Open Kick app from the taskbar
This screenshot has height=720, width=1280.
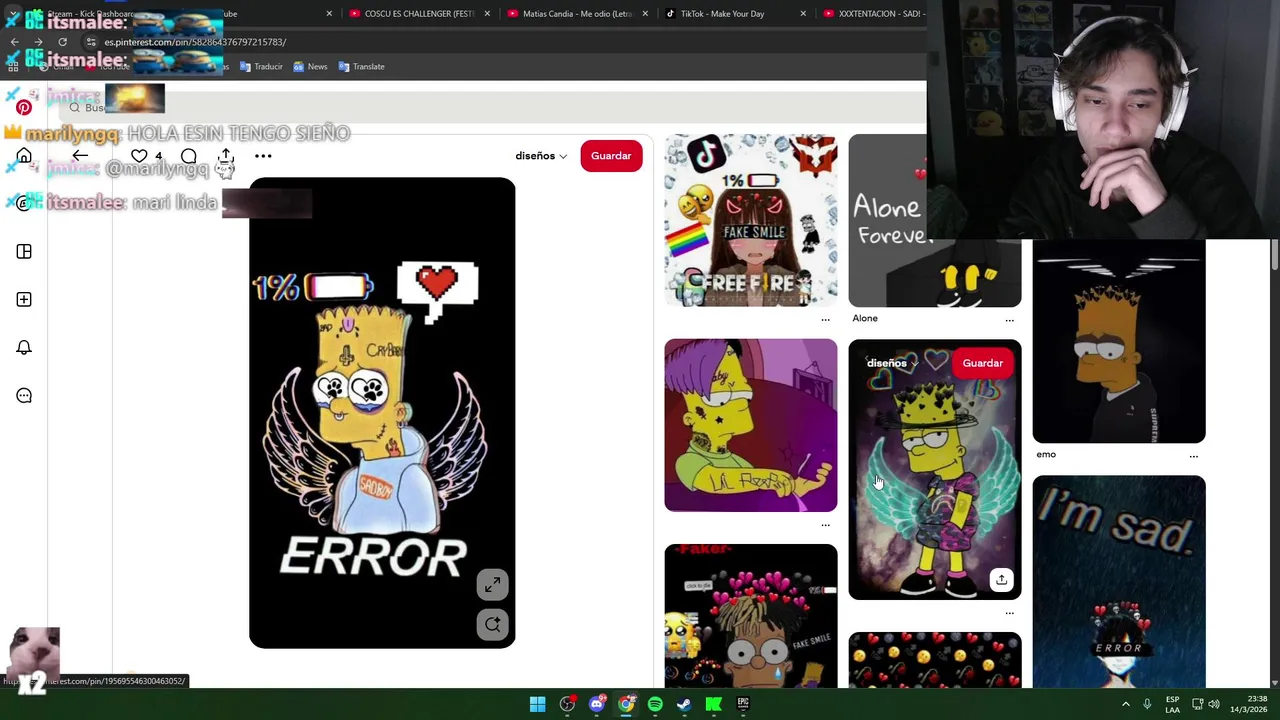pyautogui.click(x=714, y=704)
